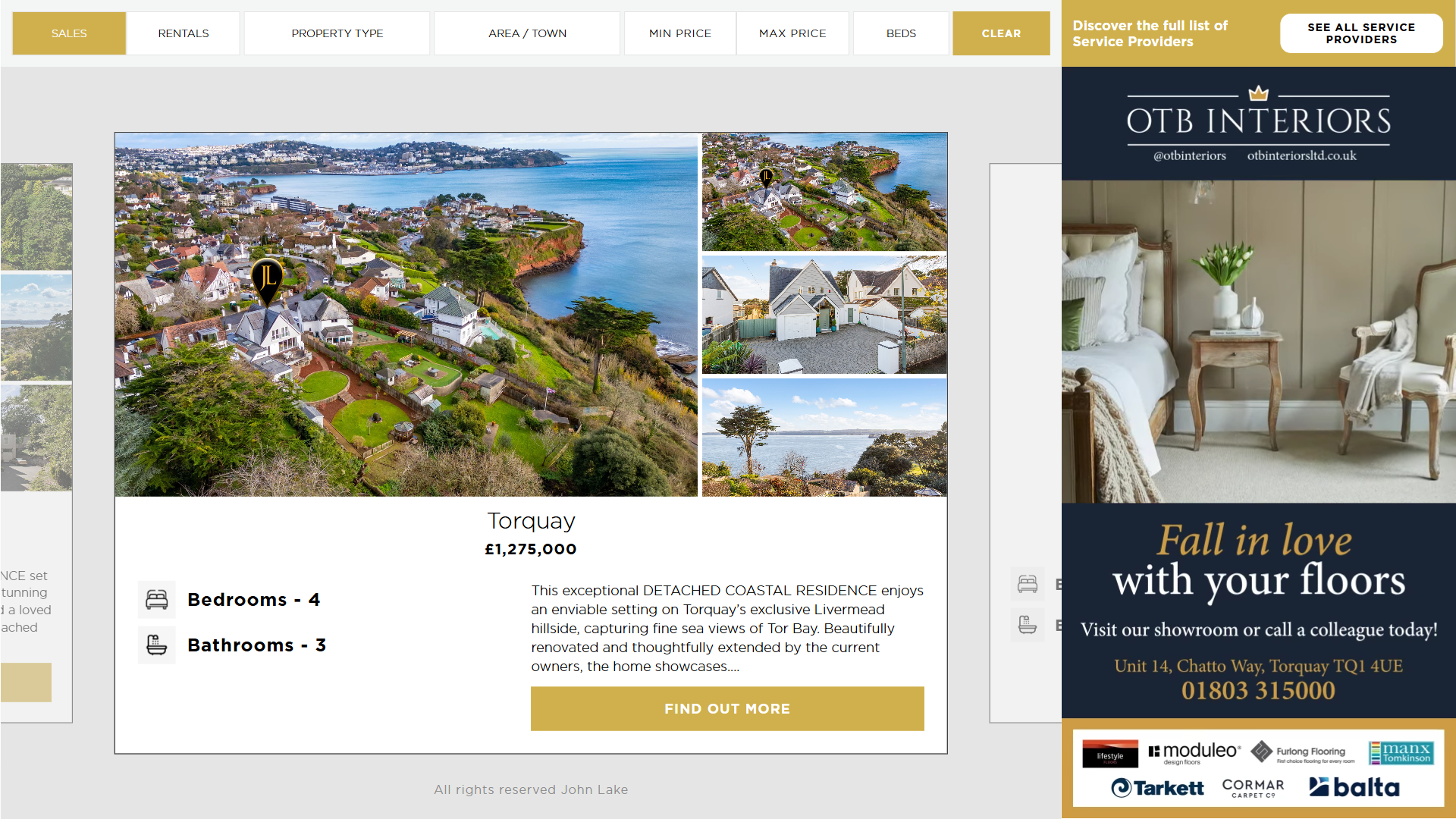1456x819 pixels.
Task: Expand the MAX PRICE dropdown
Action: click(x=792, y=33)
